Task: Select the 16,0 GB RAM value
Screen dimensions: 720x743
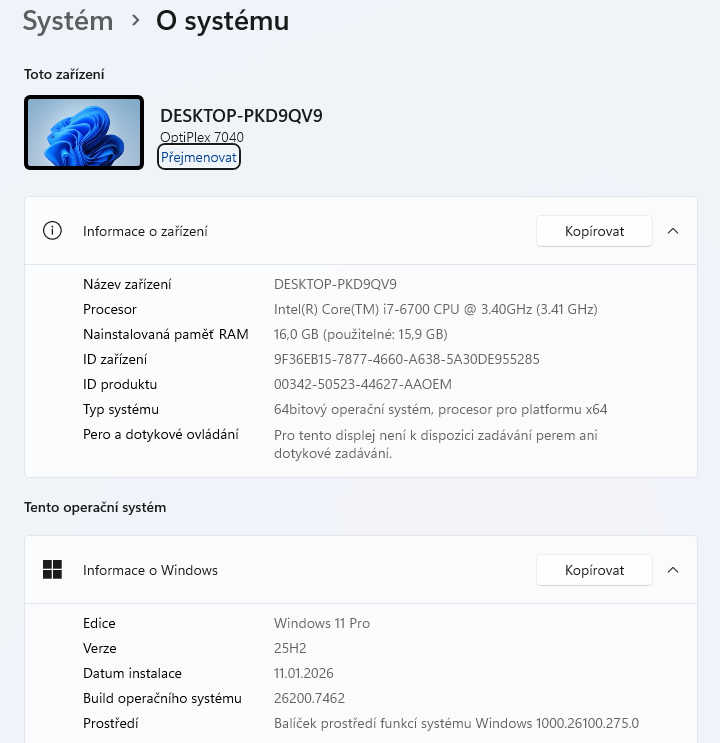Action: (361, 335)
